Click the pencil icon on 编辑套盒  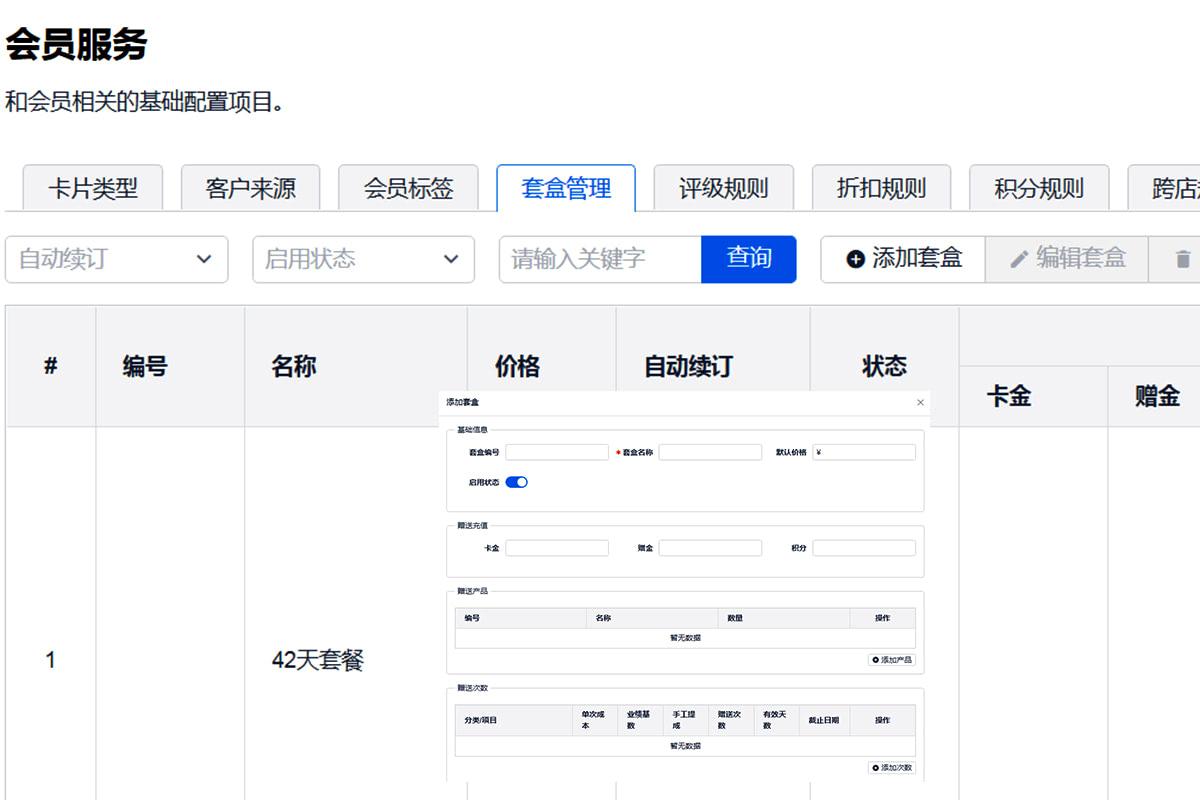click(x=1019, y=259)
